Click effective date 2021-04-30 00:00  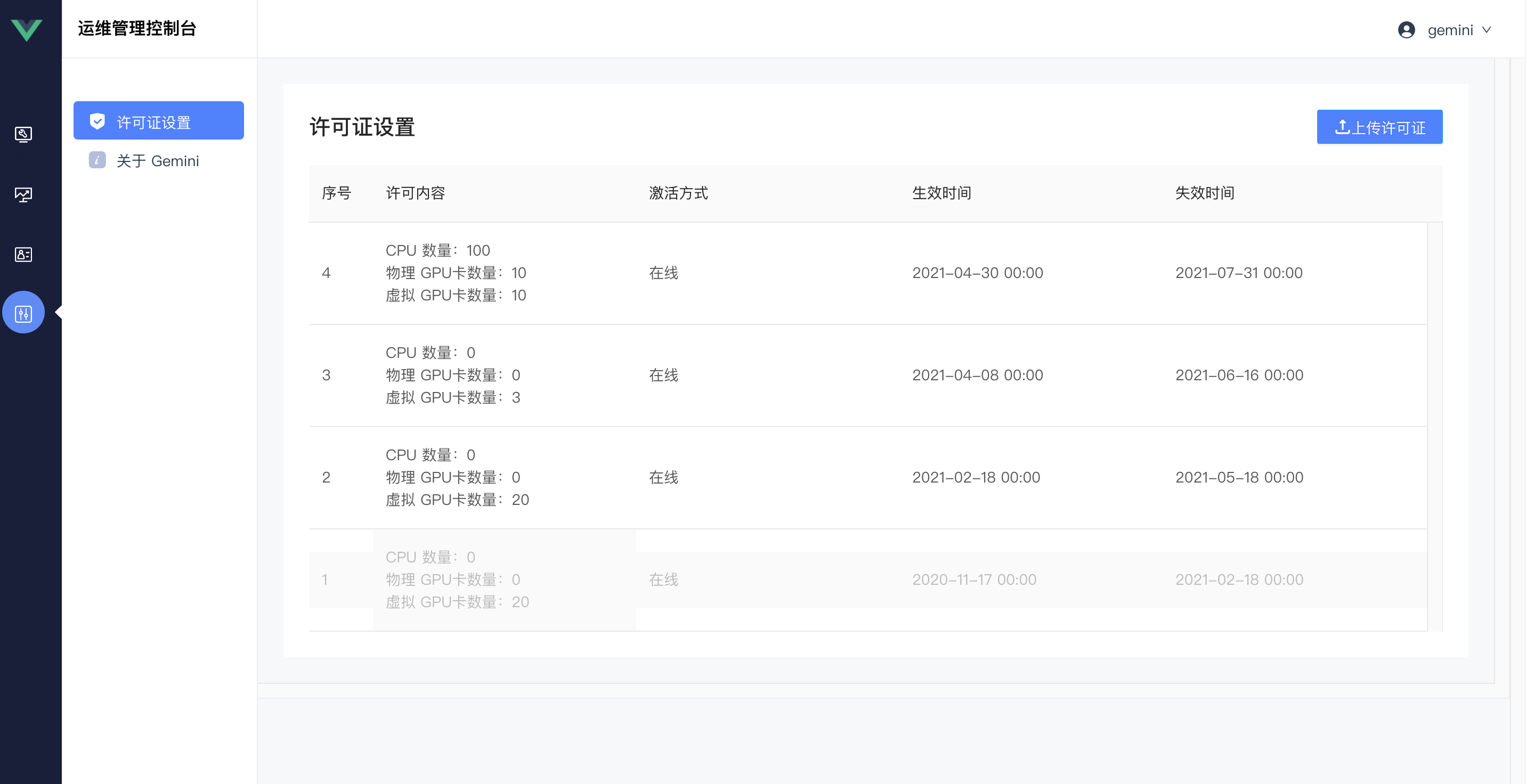[x=977, y=273]
